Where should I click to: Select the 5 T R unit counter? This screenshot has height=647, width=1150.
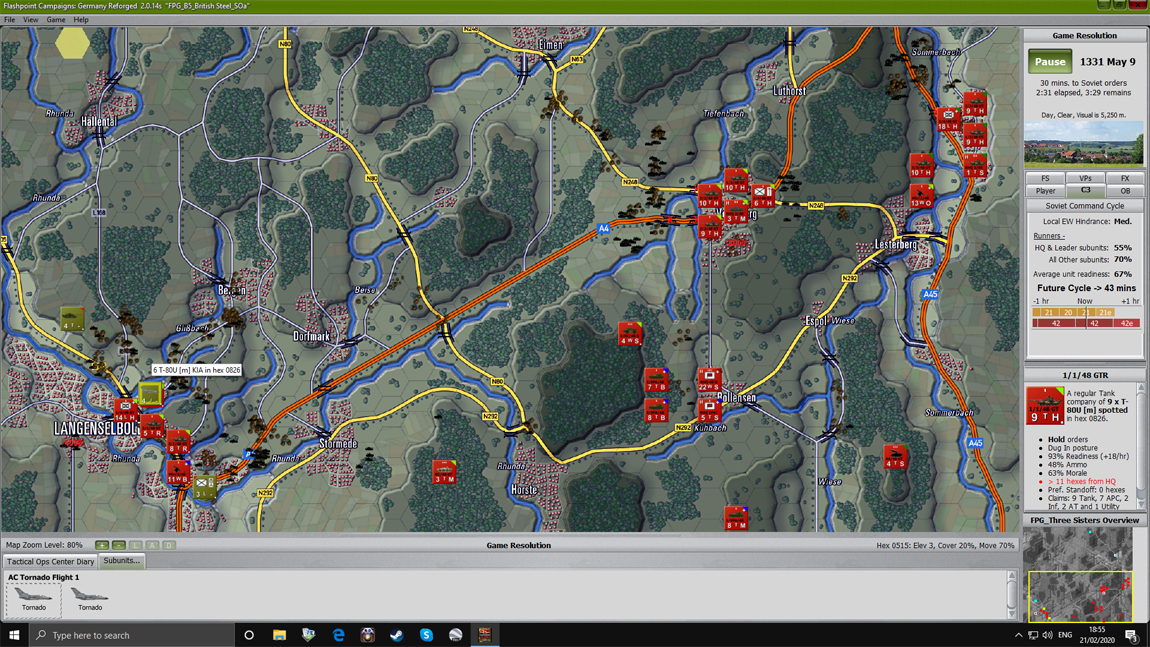click(152, 426)
